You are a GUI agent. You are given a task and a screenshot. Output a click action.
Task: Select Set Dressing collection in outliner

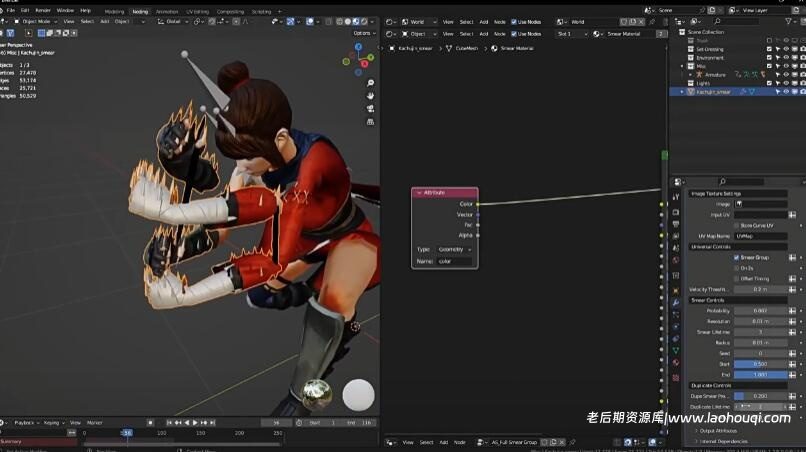(x=709, y=49)
